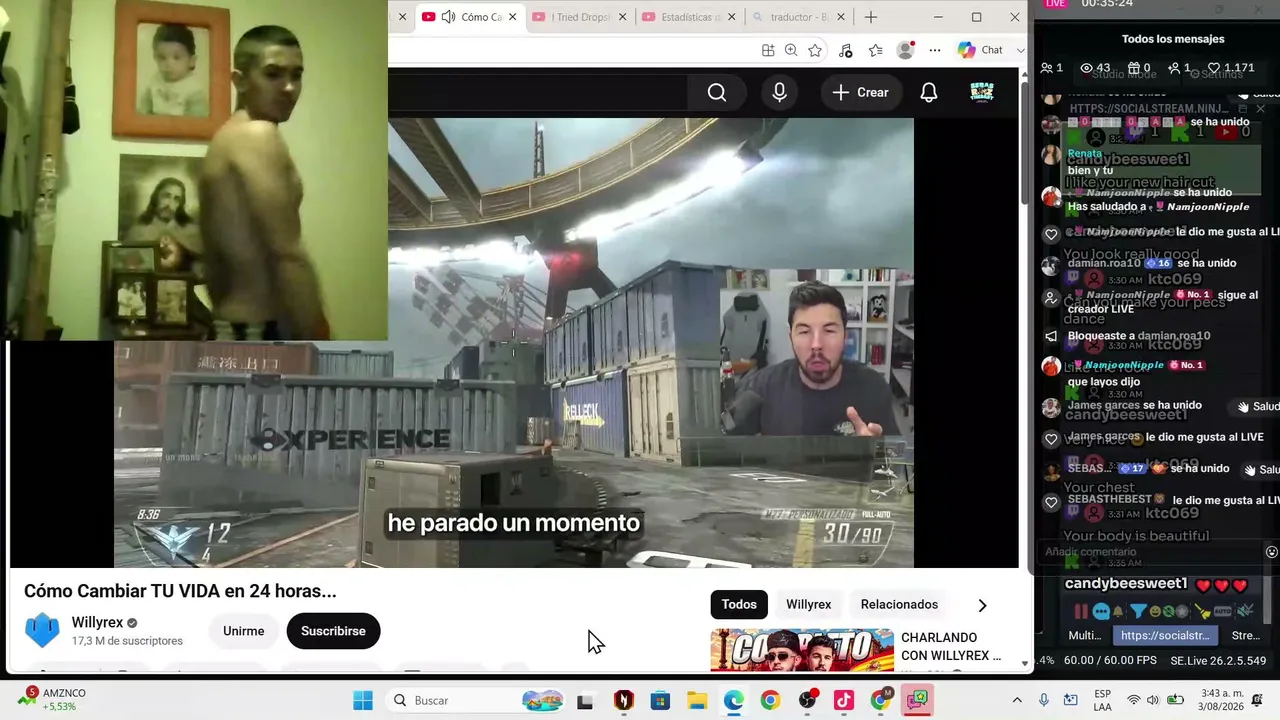Click the video player showing the gameplay
Screen dimensions: 1280x720
click(514, 343)
